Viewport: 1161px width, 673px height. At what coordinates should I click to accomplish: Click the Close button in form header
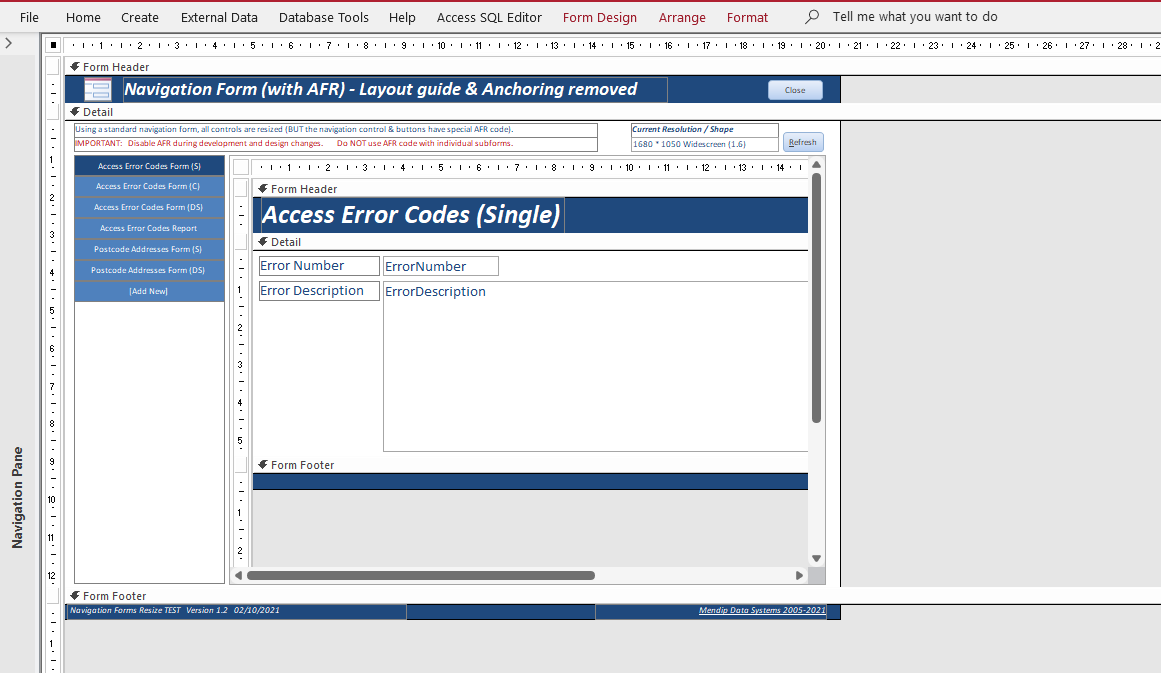point(795,90)
